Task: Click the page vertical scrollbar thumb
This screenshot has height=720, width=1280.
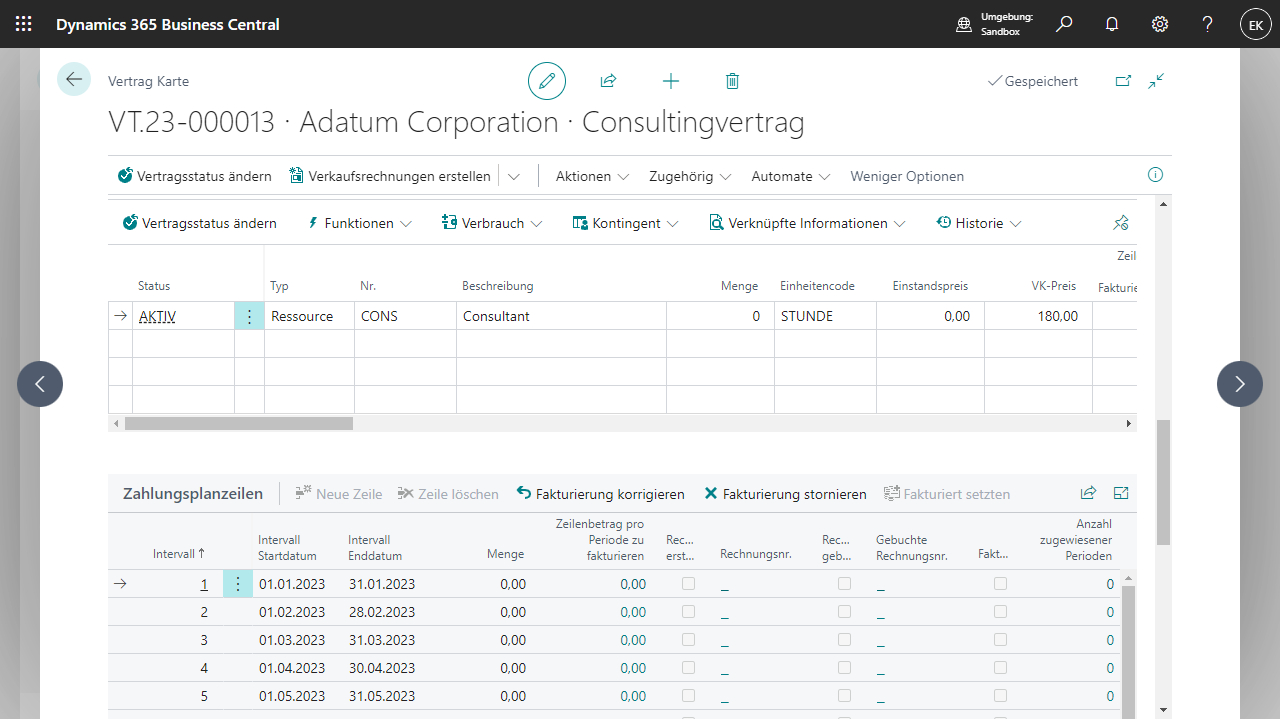Action: point(1163,482)
